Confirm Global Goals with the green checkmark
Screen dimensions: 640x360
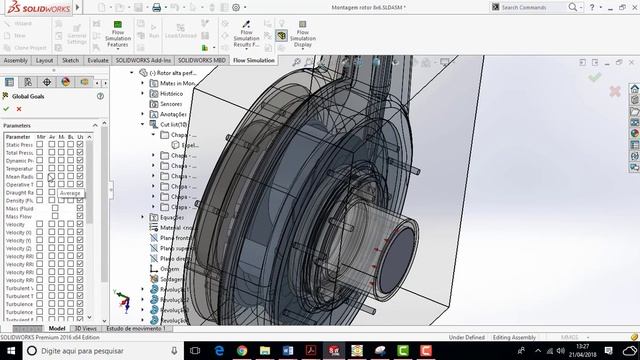coord(6,109)
